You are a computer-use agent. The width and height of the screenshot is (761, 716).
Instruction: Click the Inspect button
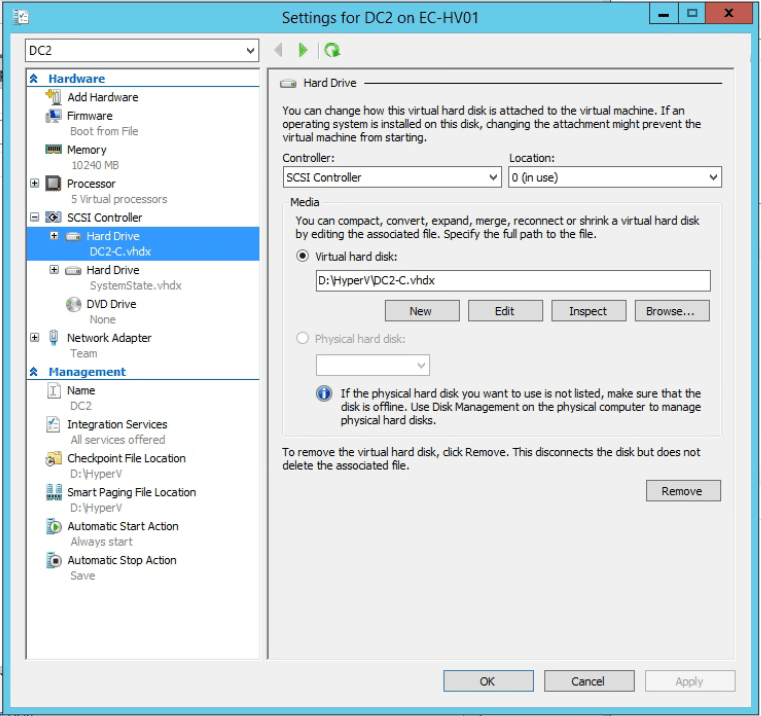[588, 311]
